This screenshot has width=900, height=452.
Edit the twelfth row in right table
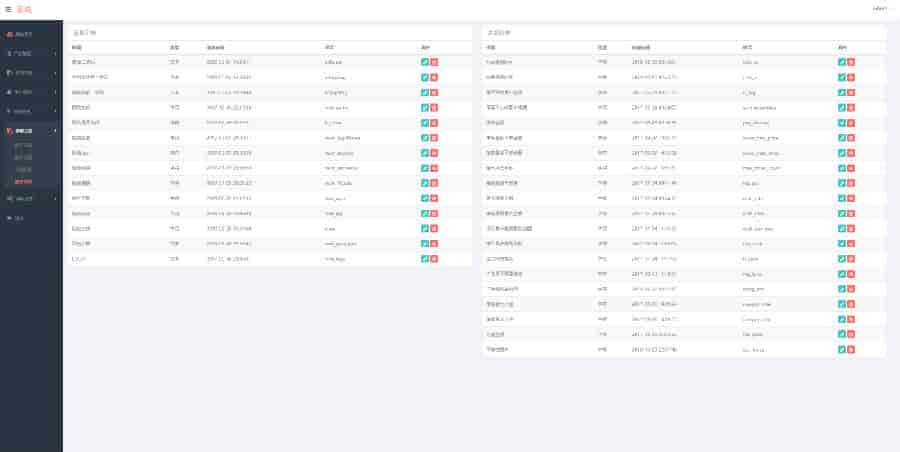pos(841,229)
